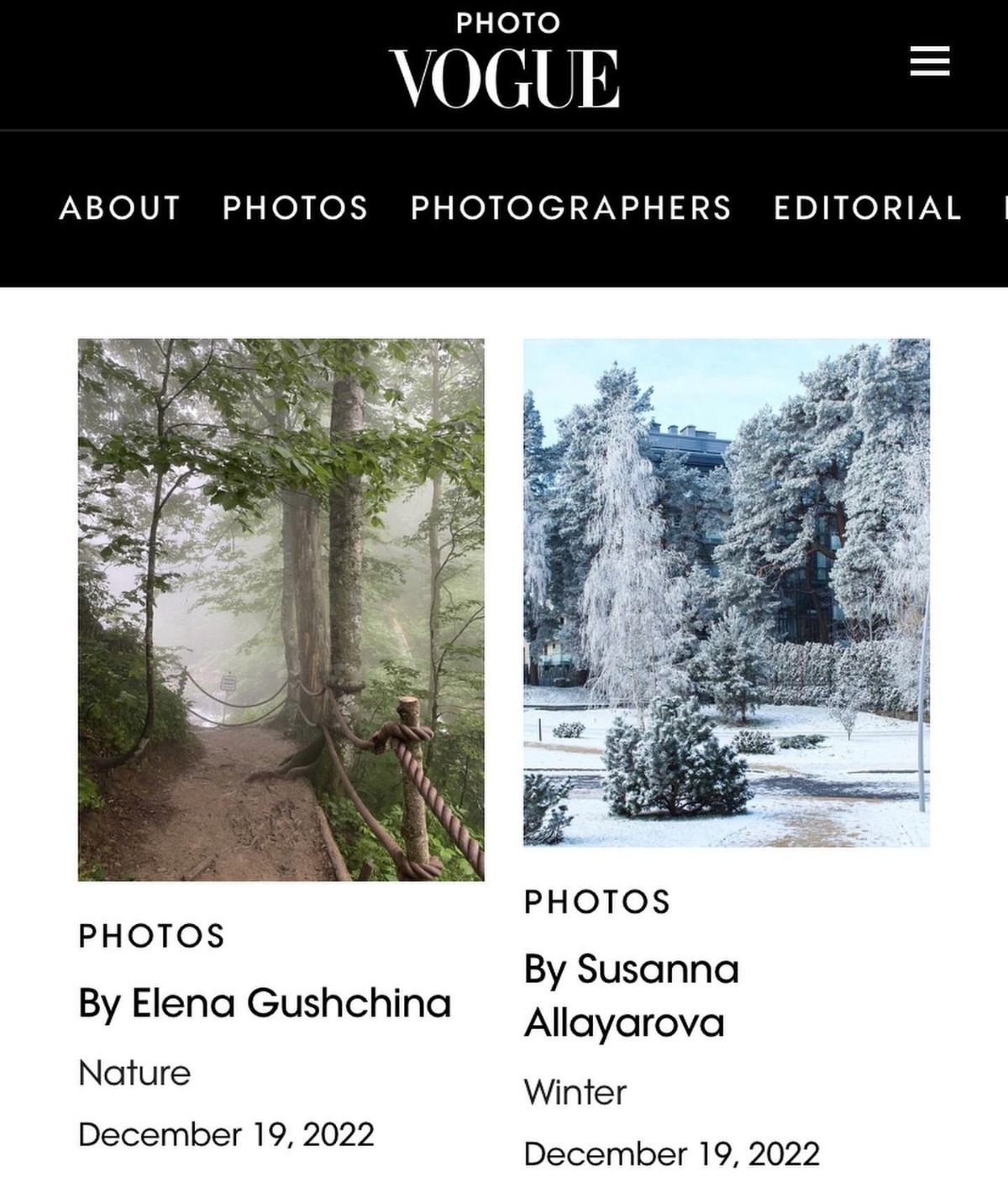1008x1193 pixels.
Task: Click the PHOTO word above Vogue
Action: coord(507,24)
